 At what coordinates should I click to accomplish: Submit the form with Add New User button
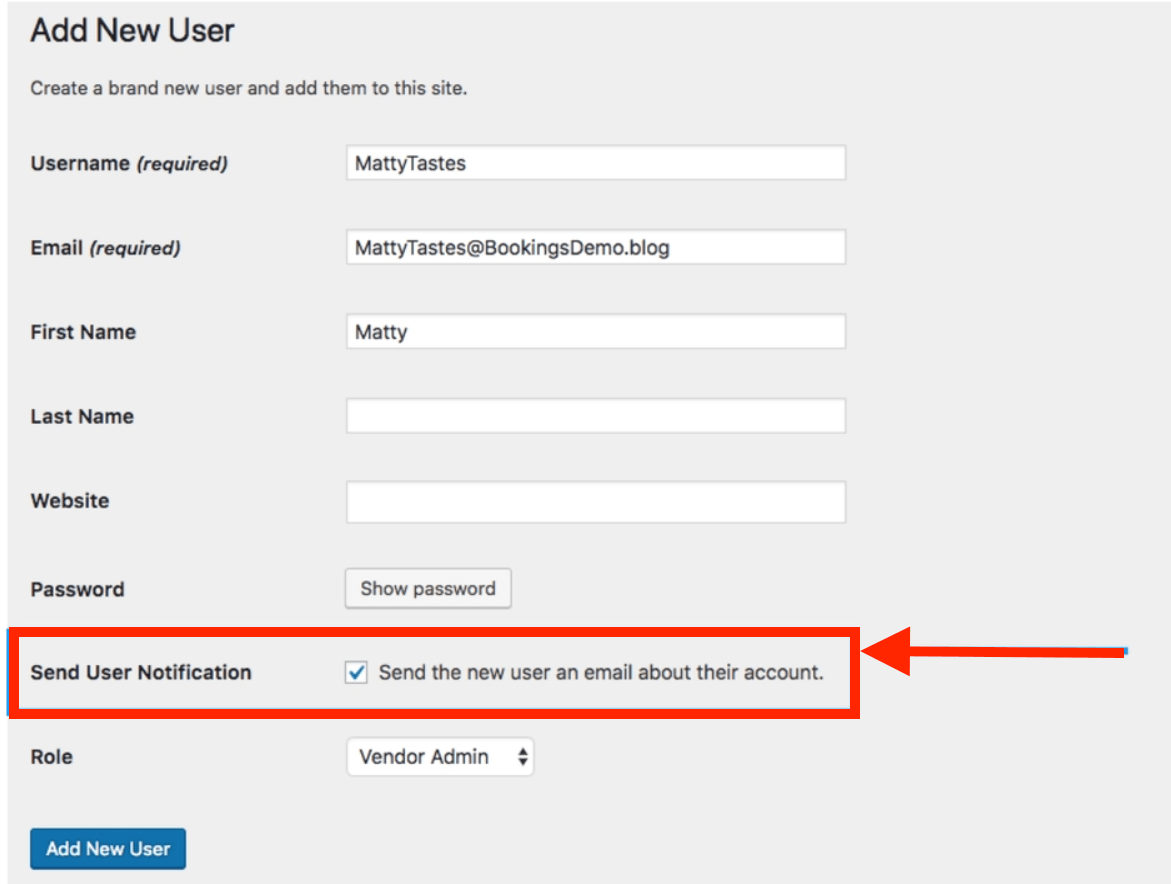pos(108,849)
